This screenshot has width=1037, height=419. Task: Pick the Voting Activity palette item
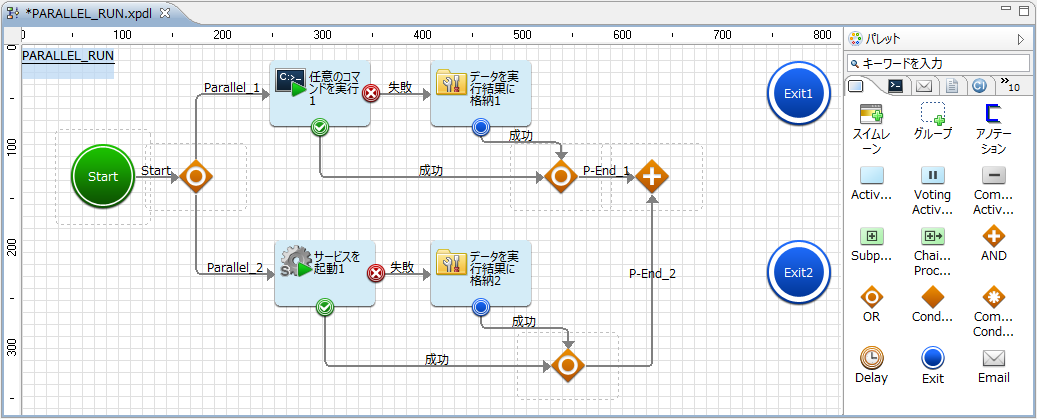(x=933, y=192)
